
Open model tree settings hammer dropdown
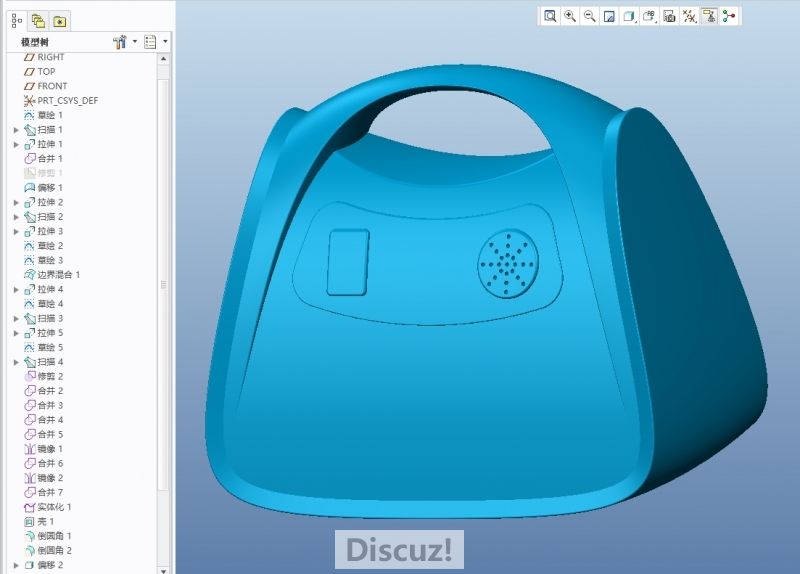122,42
